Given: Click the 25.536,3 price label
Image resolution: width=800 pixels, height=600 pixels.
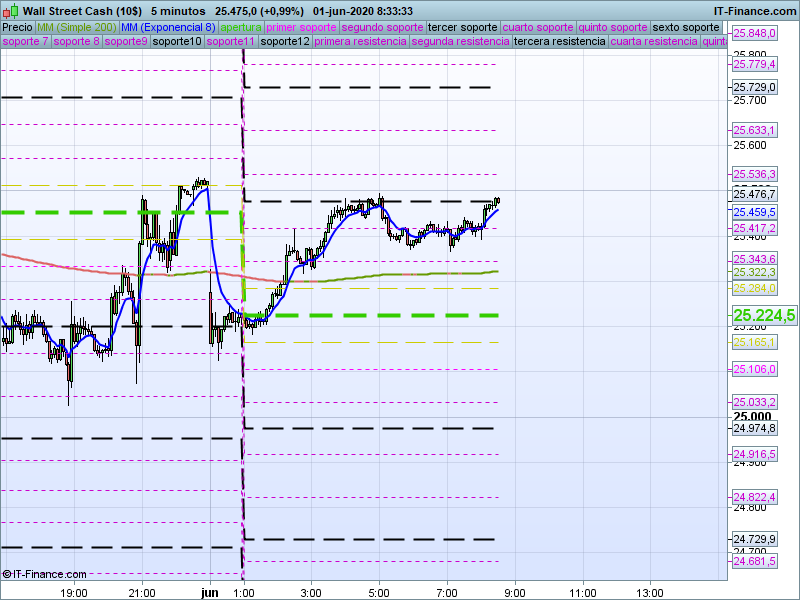Looking at the screenshot, I should point(755,174).
